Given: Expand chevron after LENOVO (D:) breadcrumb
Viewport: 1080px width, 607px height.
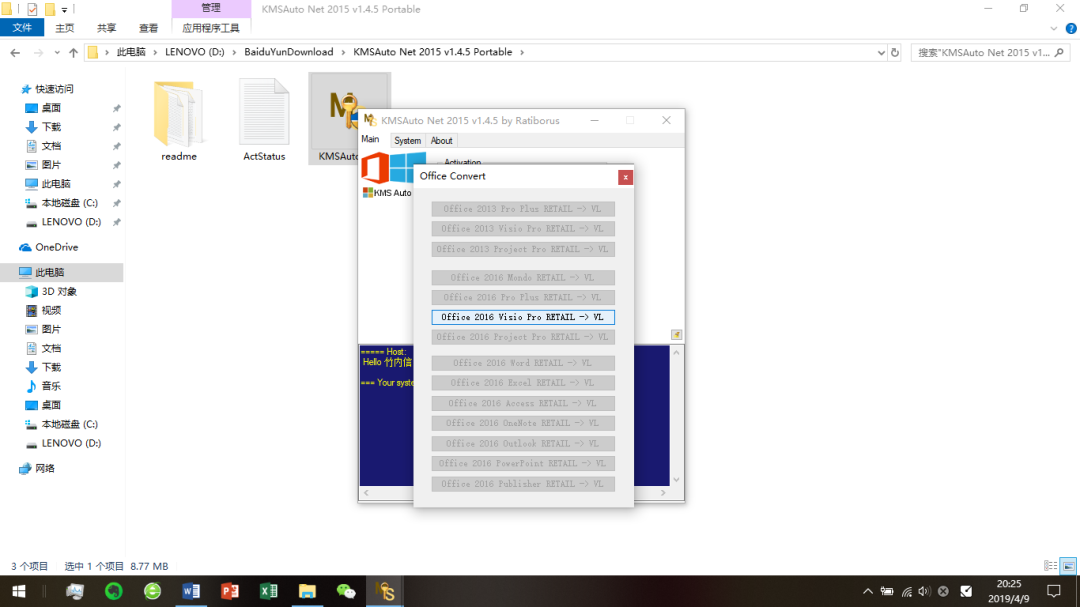Looking at the screenshot, I should click(234, 52).
